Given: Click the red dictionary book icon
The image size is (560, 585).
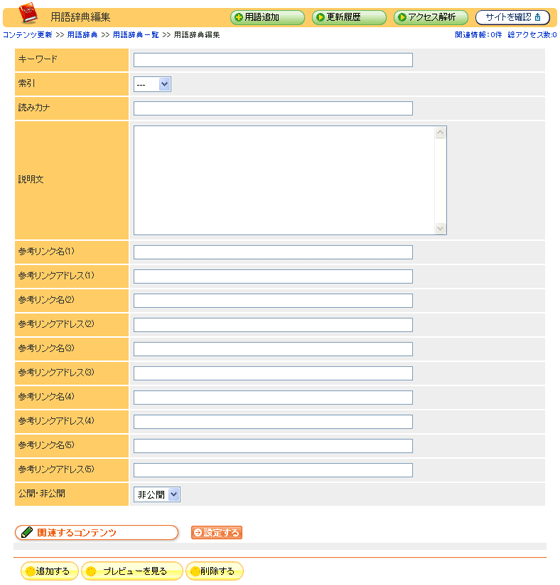Looking at the screenshot, I should pyautogui.click(x=29, y=13).
